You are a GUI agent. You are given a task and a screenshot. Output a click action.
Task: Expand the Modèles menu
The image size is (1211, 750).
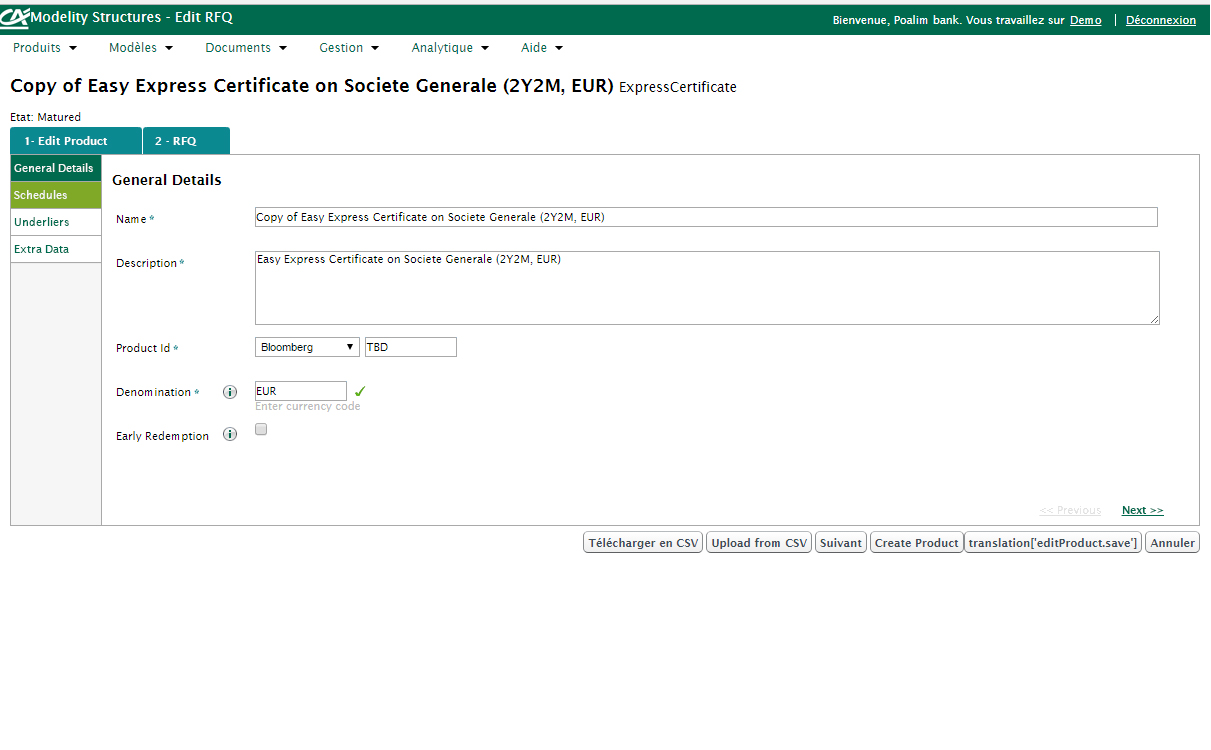click(x=141, y=48)
